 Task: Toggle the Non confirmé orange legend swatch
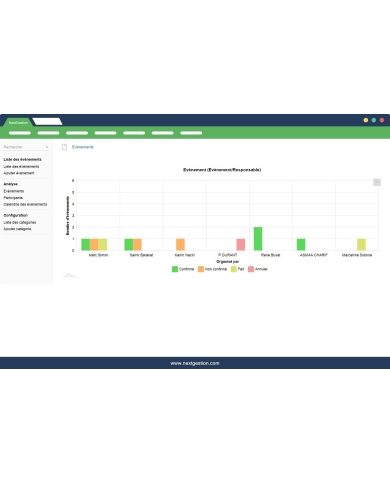[x=201, y=269]
